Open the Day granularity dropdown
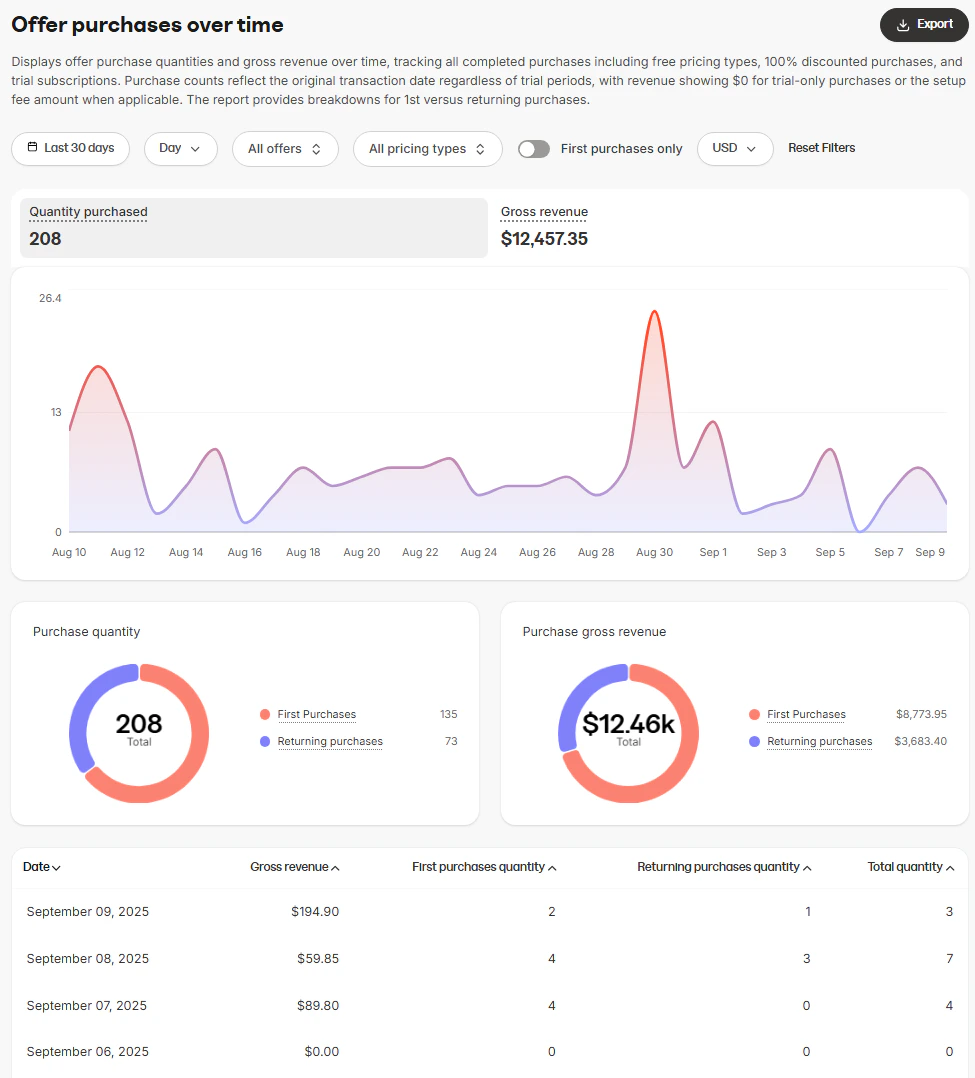Screen dimensions: 975x1078 (x=180, y=148)
